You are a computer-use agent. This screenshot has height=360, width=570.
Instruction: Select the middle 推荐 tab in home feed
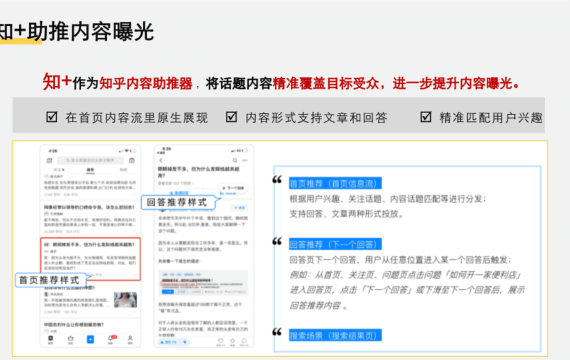90,170
